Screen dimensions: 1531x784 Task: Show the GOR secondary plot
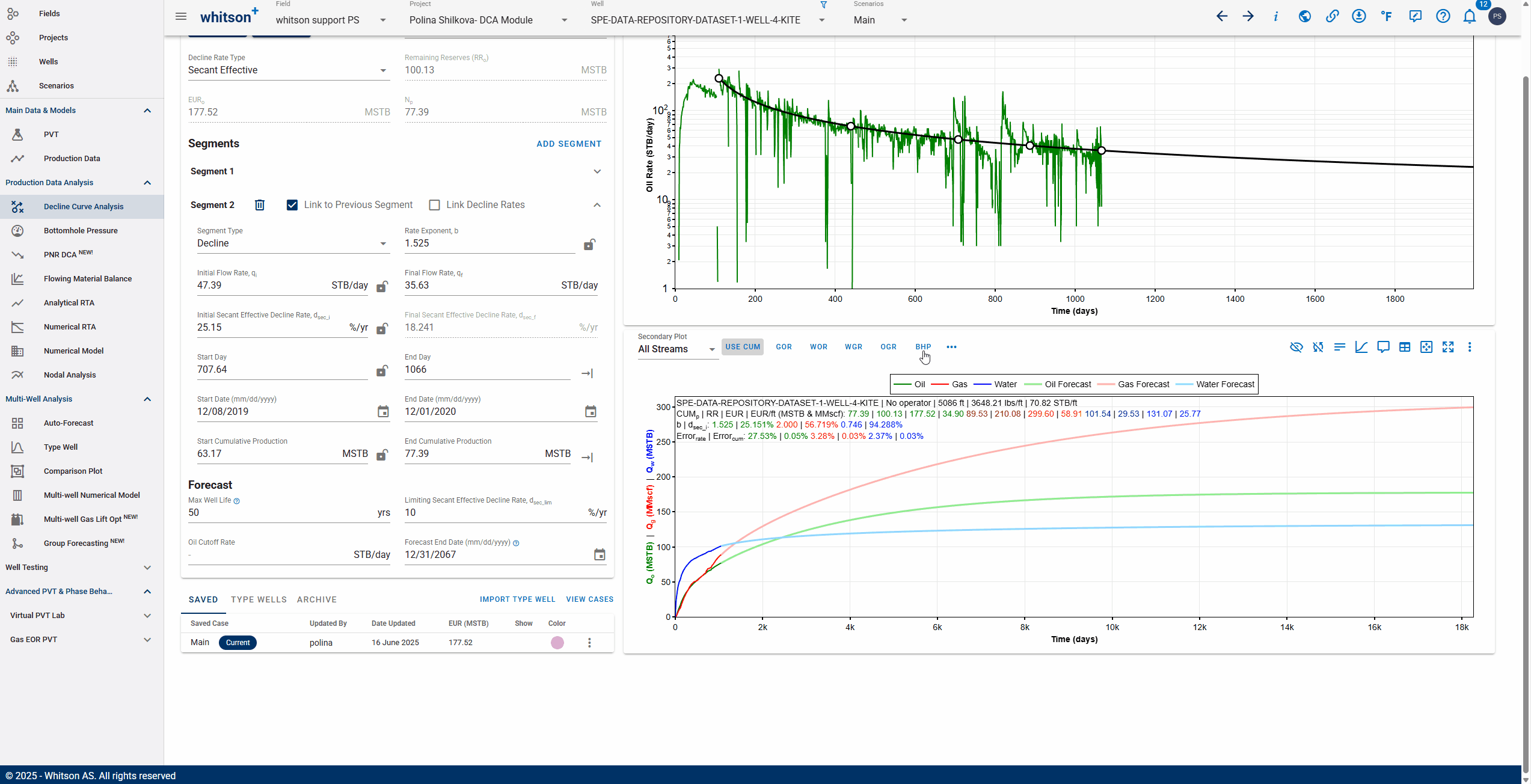tap(784, 347)
